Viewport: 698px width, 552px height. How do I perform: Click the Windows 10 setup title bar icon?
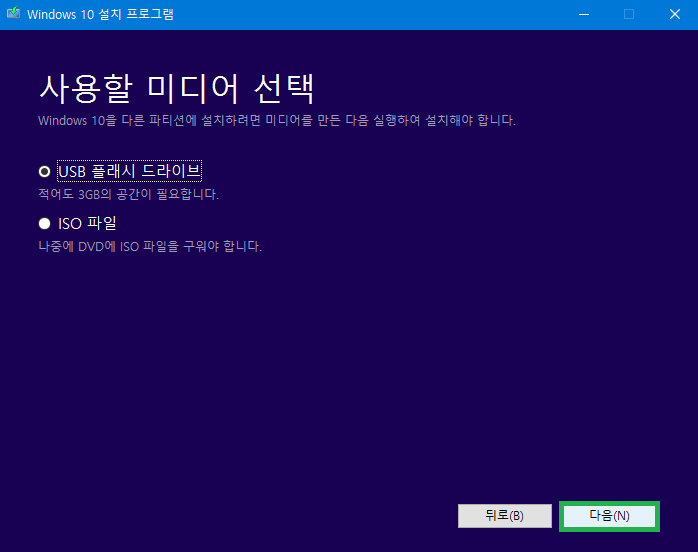tap(13, 13)
